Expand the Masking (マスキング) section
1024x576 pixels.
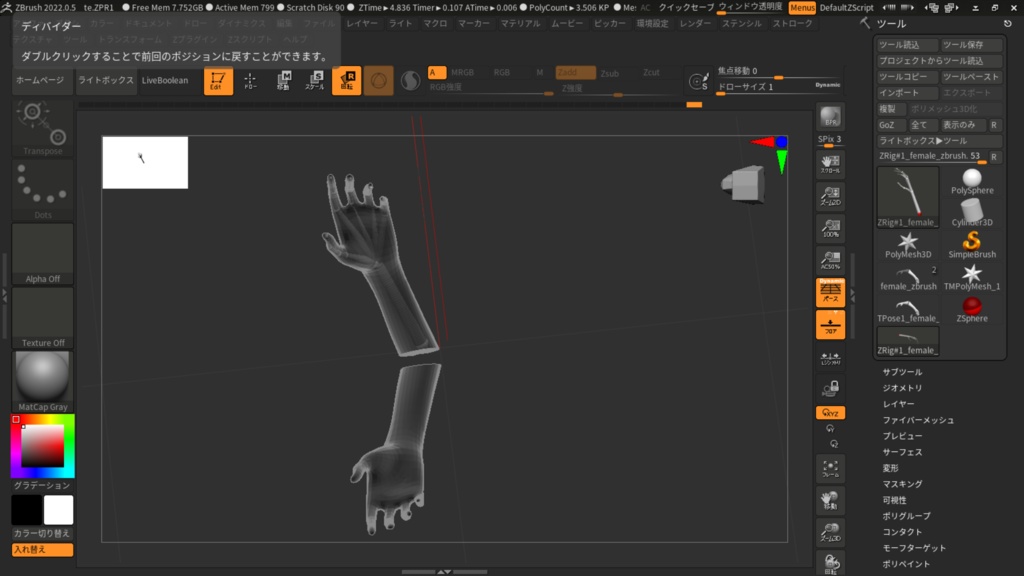[x=903, y=484]
